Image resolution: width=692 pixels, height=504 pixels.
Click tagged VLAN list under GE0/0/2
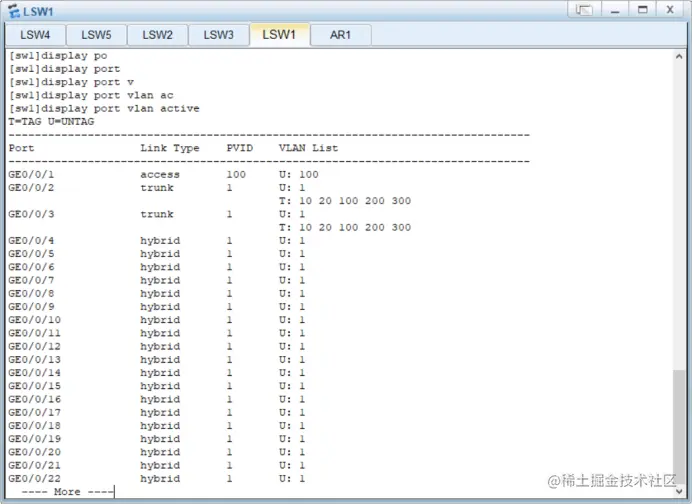pos(345,201)
